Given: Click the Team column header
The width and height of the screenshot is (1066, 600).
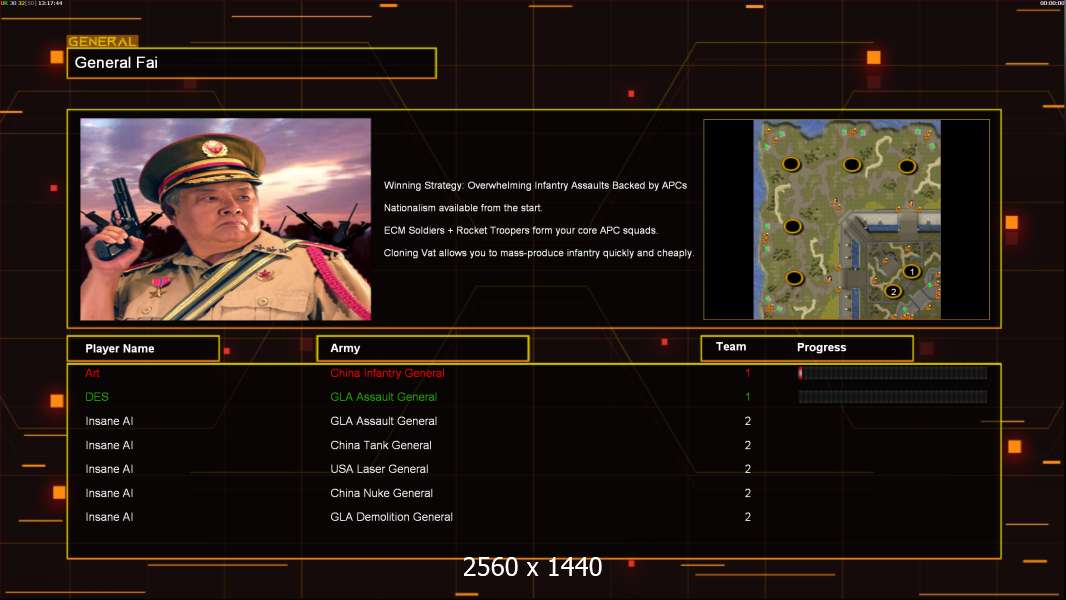Looking at the screenshot, I should pos(731,347).
